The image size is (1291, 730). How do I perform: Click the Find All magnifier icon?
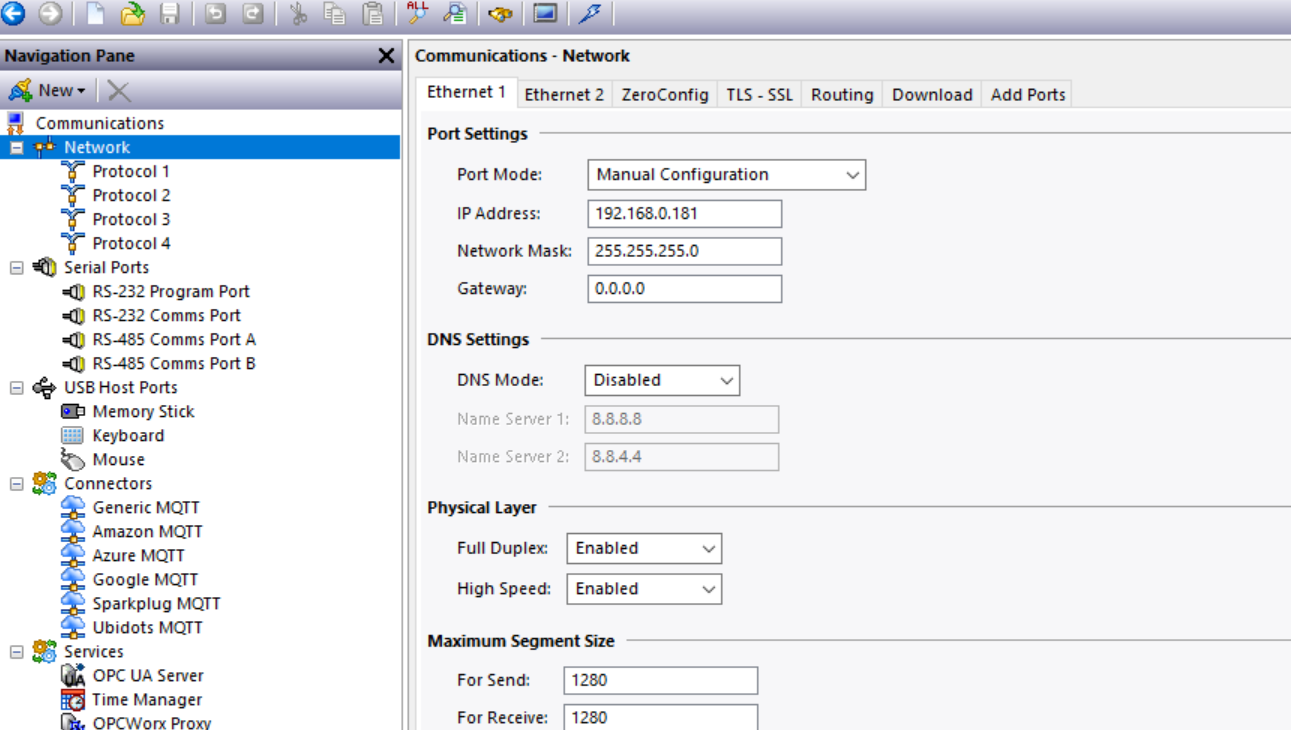click(x=417, y=13)
